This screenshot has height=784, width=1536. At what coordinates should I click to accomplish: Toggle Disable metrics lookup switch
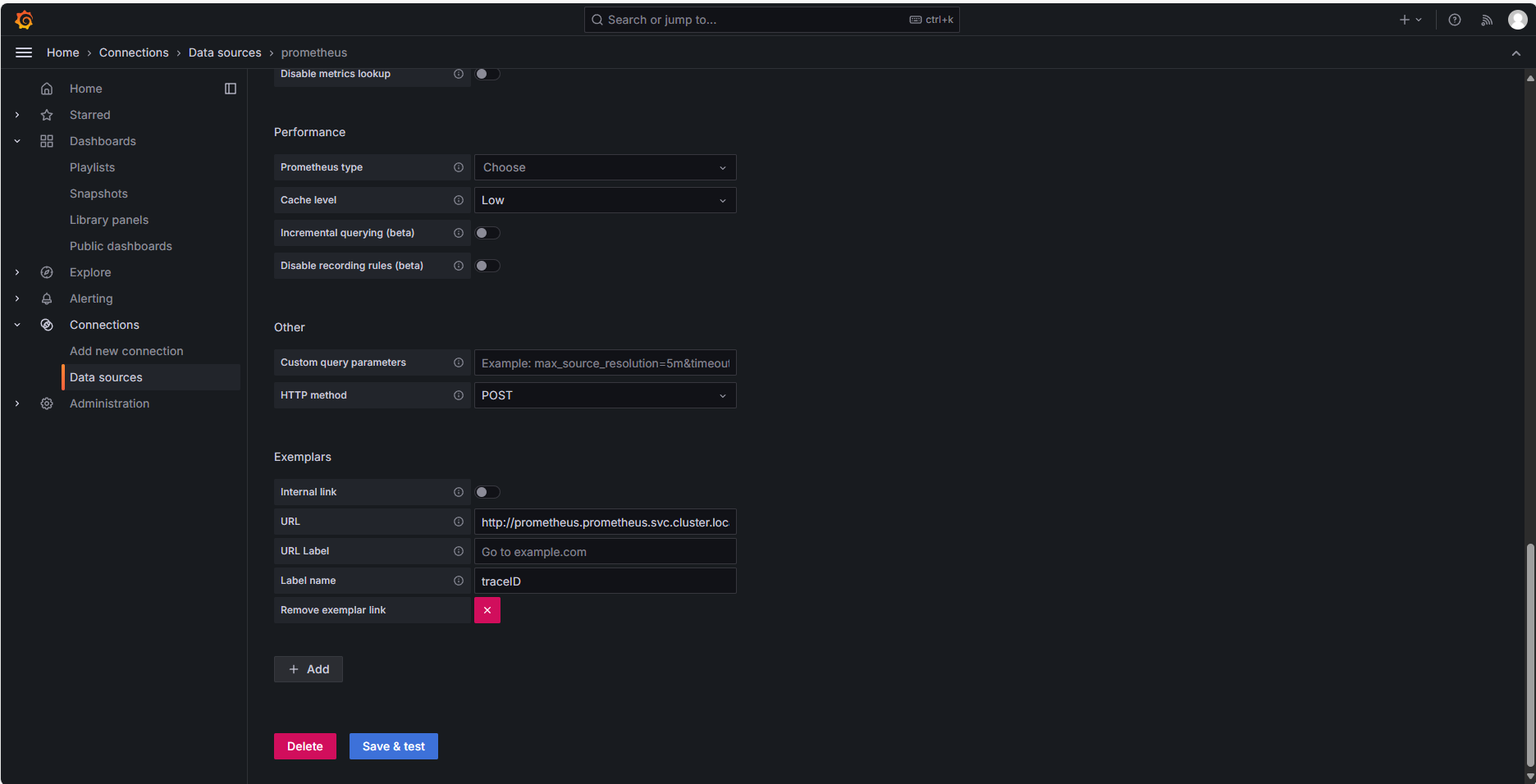[x=487, y=74]
